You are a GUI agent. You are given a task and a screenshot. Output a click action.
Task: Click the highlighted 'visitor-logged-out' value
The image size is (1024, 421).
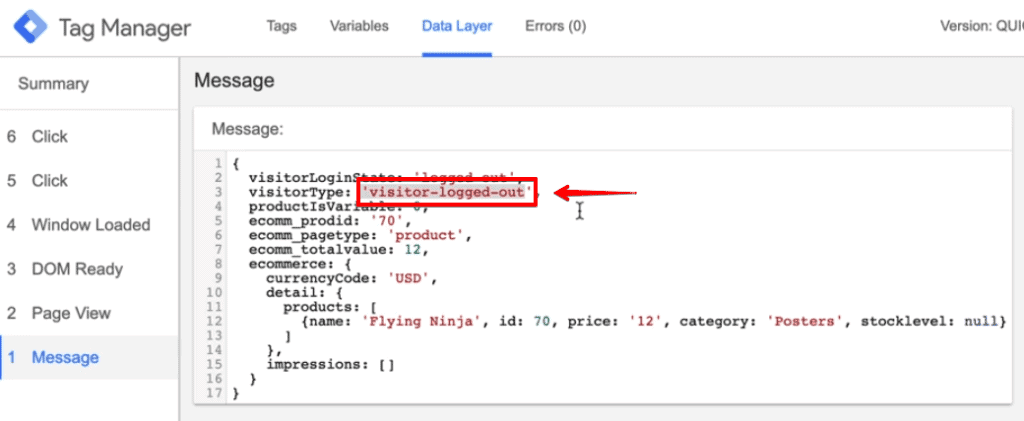click(447, 192)
